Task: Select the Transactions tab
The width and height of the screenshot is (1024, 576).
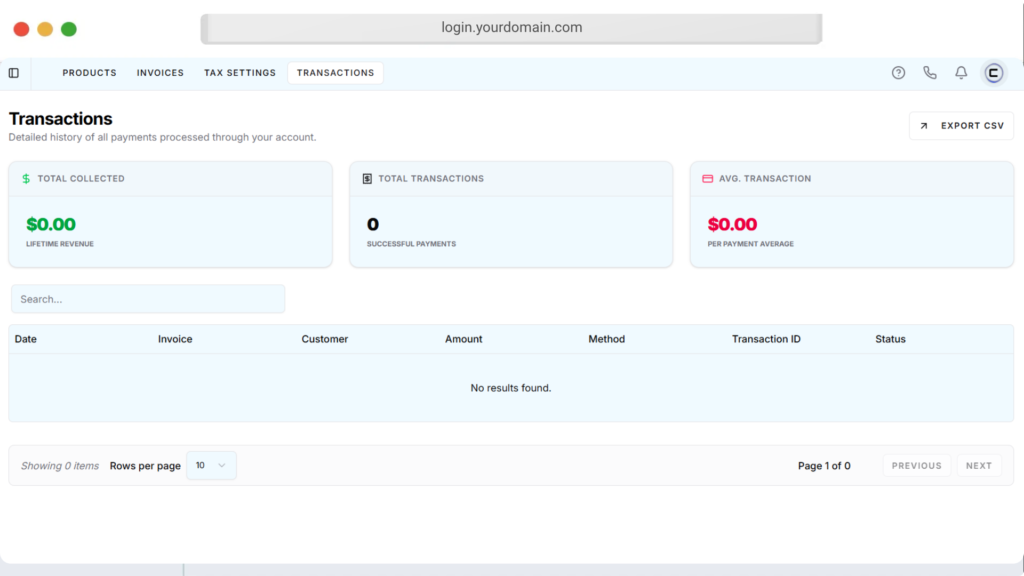Action: pos(335,73)
